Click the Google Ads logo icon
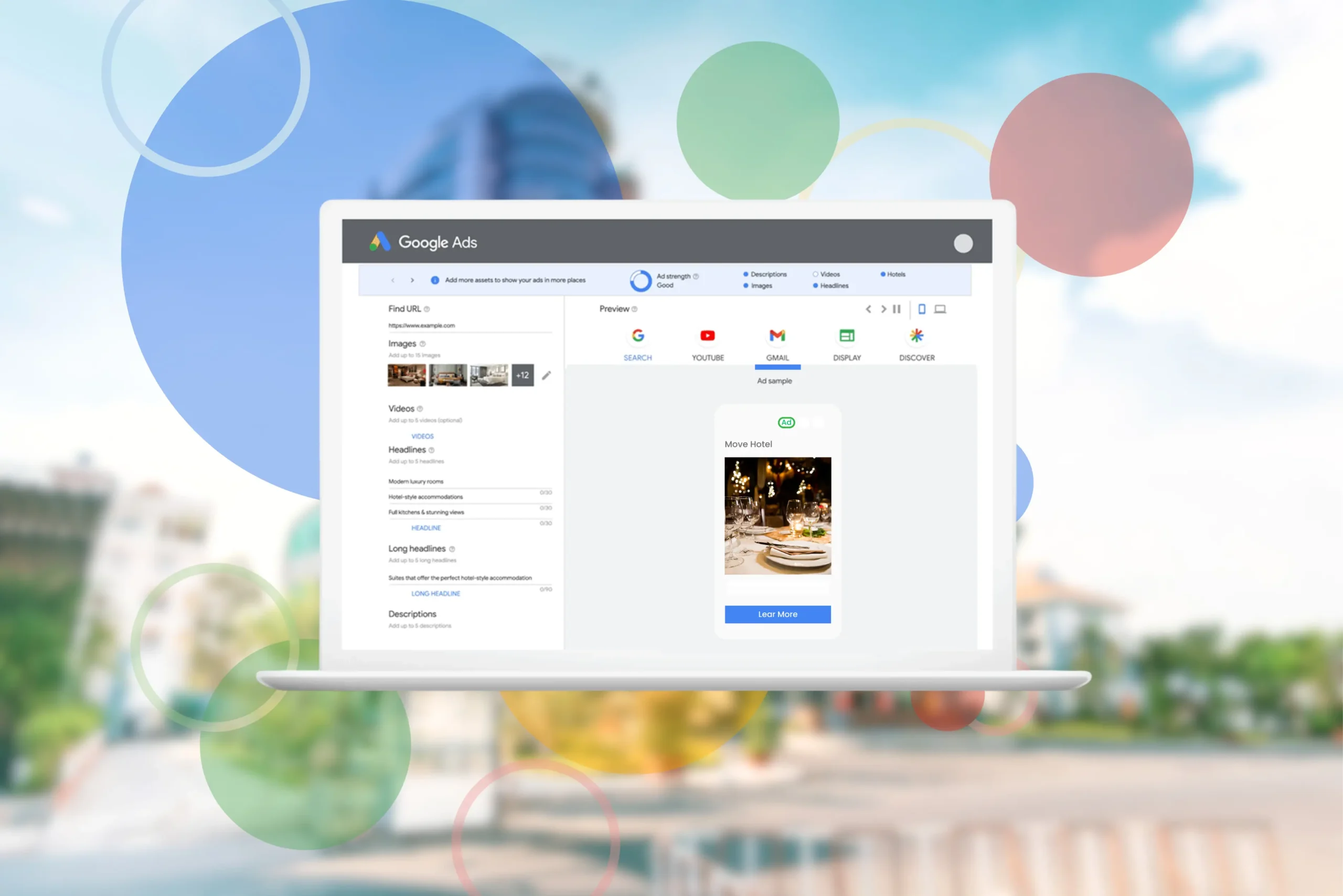1343x896 pixels. 379,242
